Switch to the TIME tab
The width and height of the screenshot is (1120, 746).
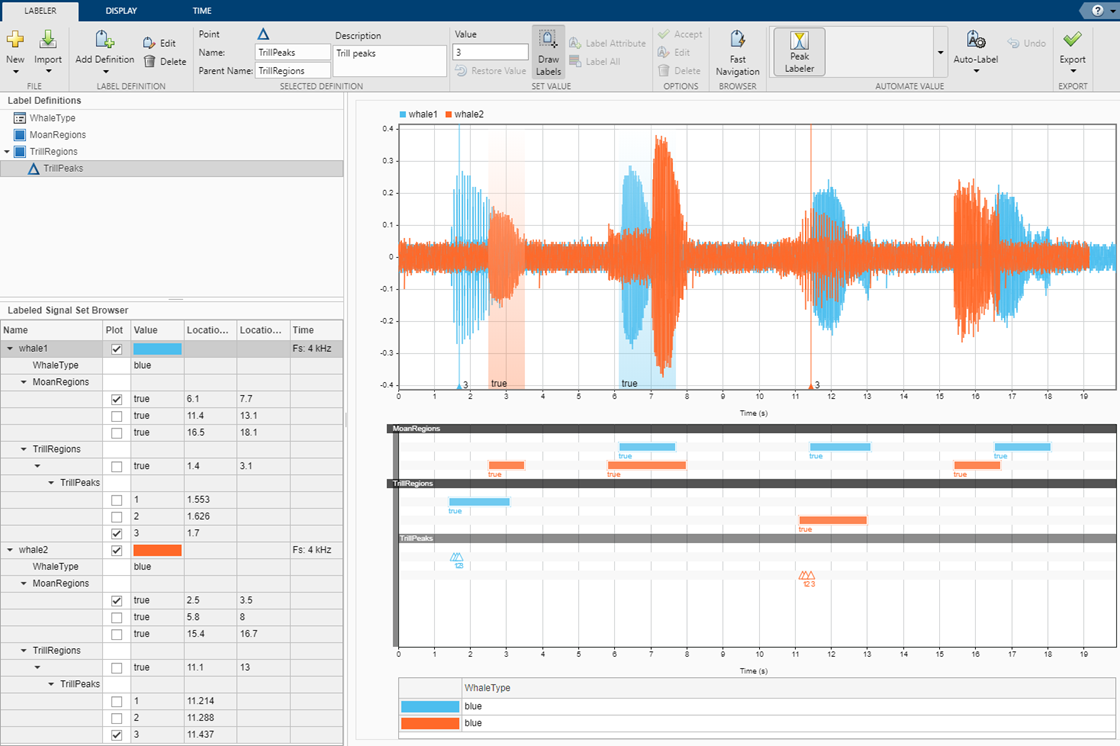point(202,11)
